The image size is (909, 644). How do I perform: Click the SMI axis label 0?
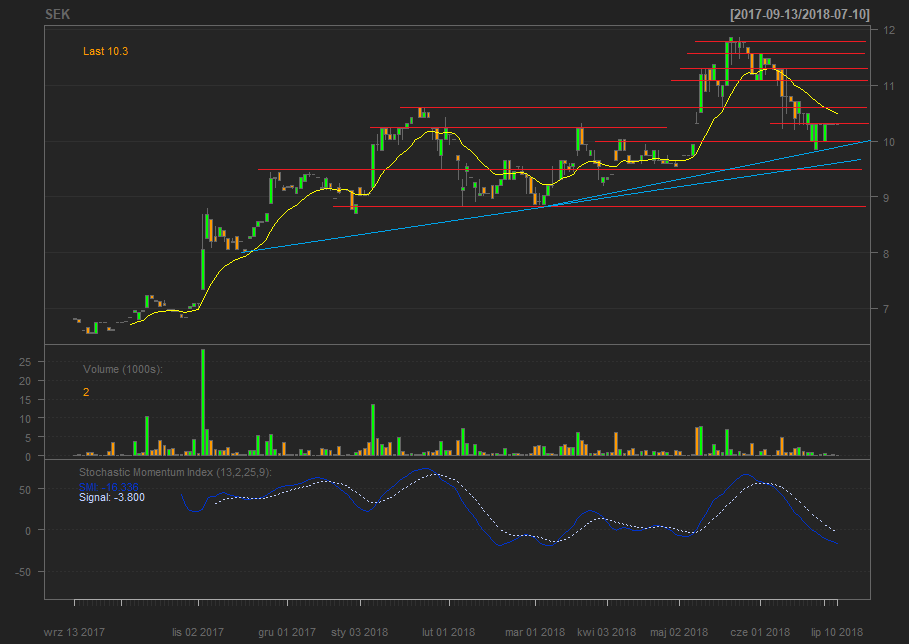[28, 531]
